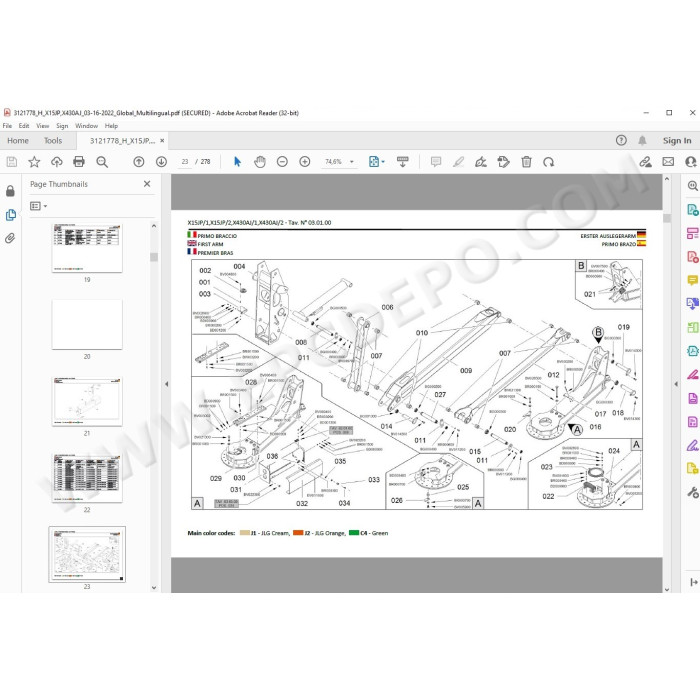The width and height of the screenshot is (700, 700).
Task: Upload the file to the cloud
Action: tap(57, 162)
